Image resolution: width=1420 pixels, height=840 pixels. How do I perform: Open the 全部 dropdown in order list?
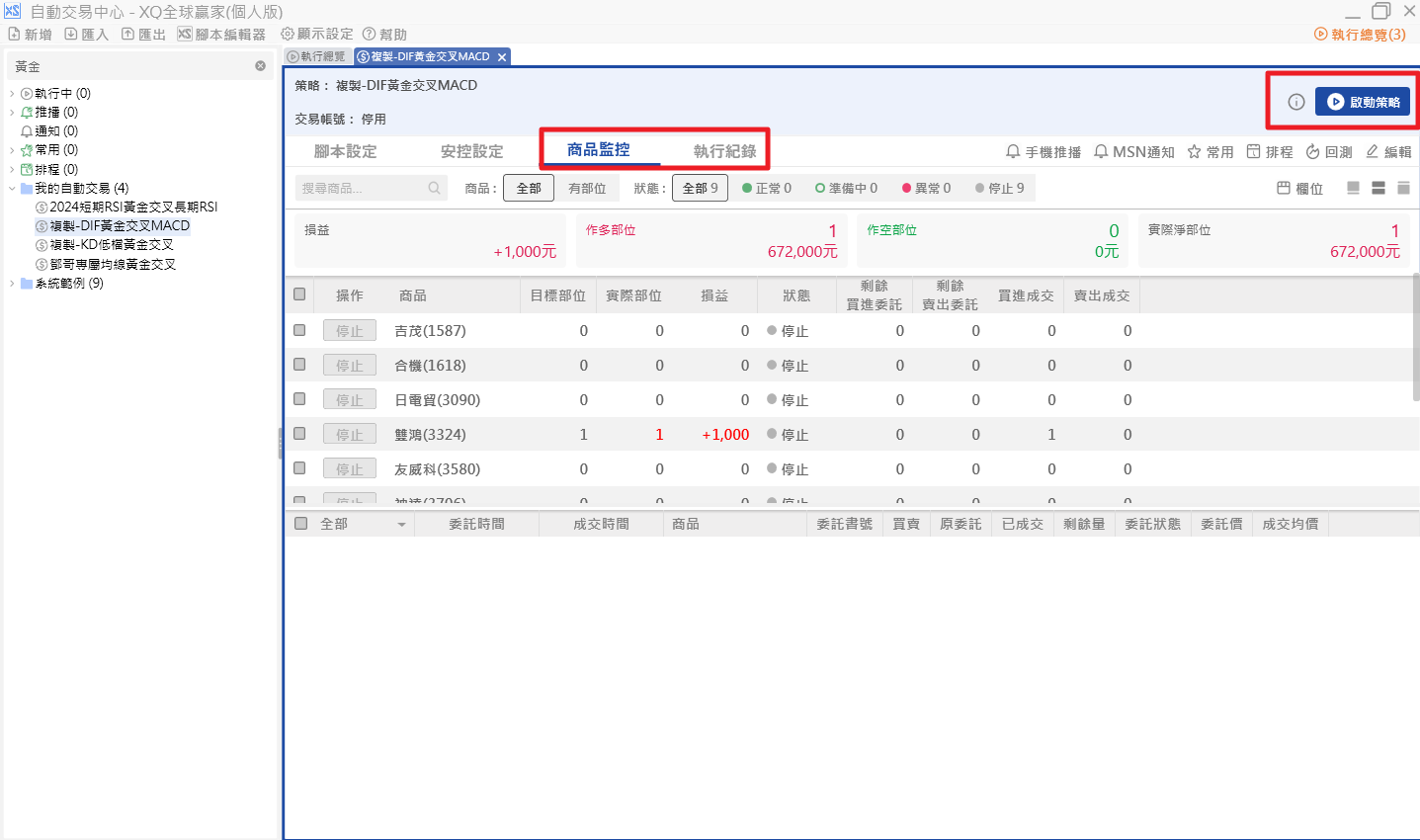(x=401, y=525)
